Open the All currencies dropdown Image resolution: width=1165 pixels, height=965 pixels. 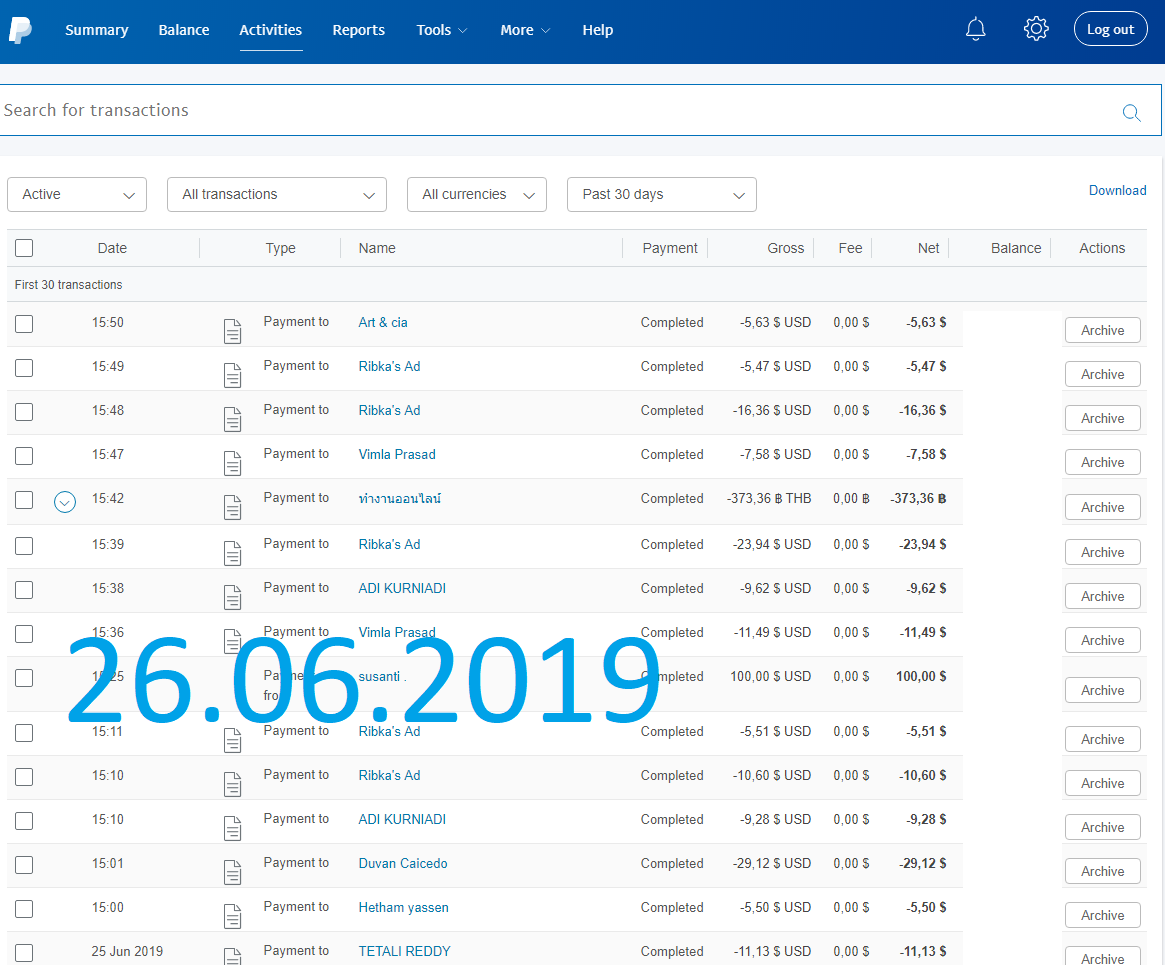[x=476, y=194]
